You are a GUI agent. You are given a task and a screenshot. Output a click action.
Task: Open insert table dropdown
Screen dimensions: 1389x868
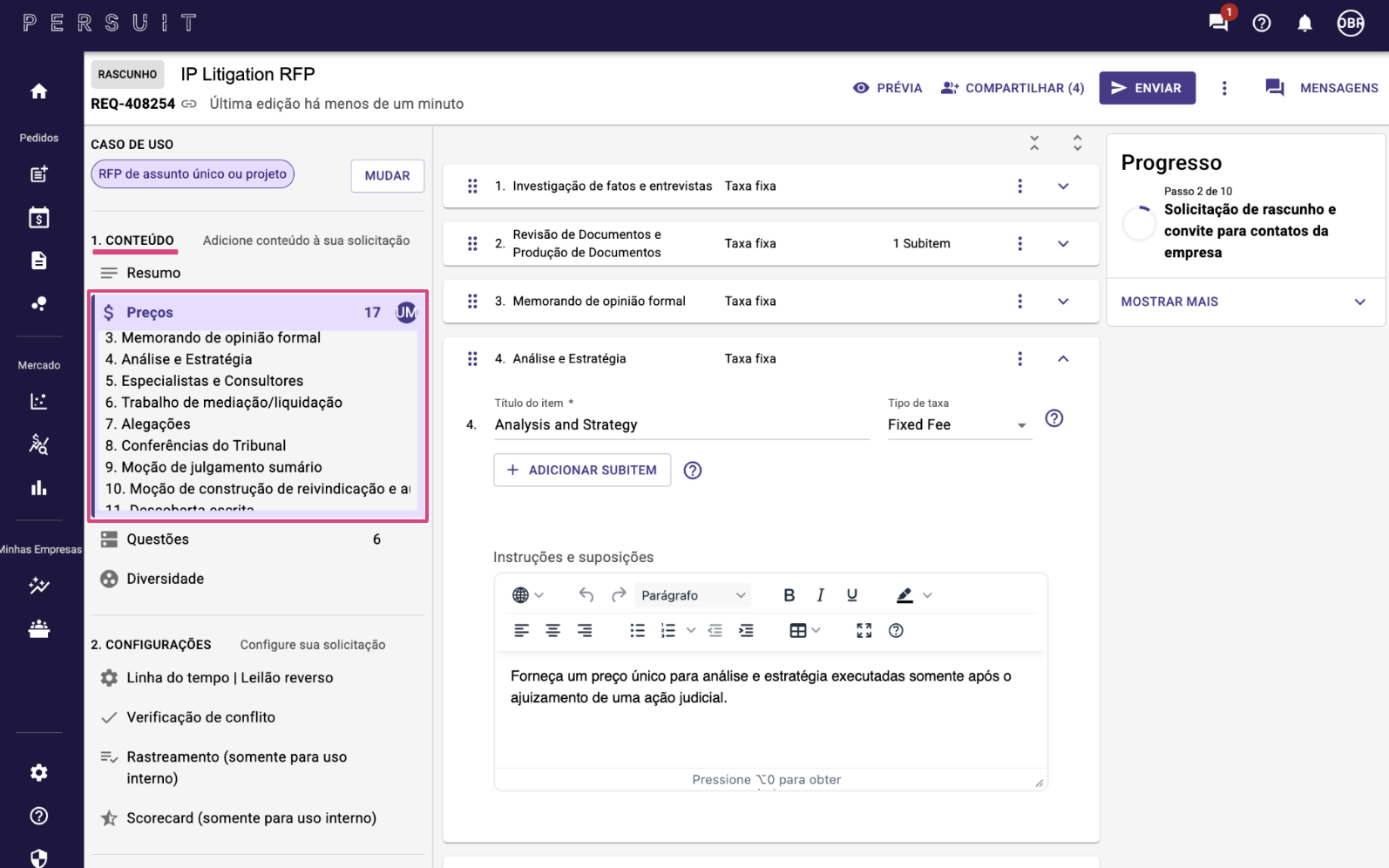click(x=805, y=631)
